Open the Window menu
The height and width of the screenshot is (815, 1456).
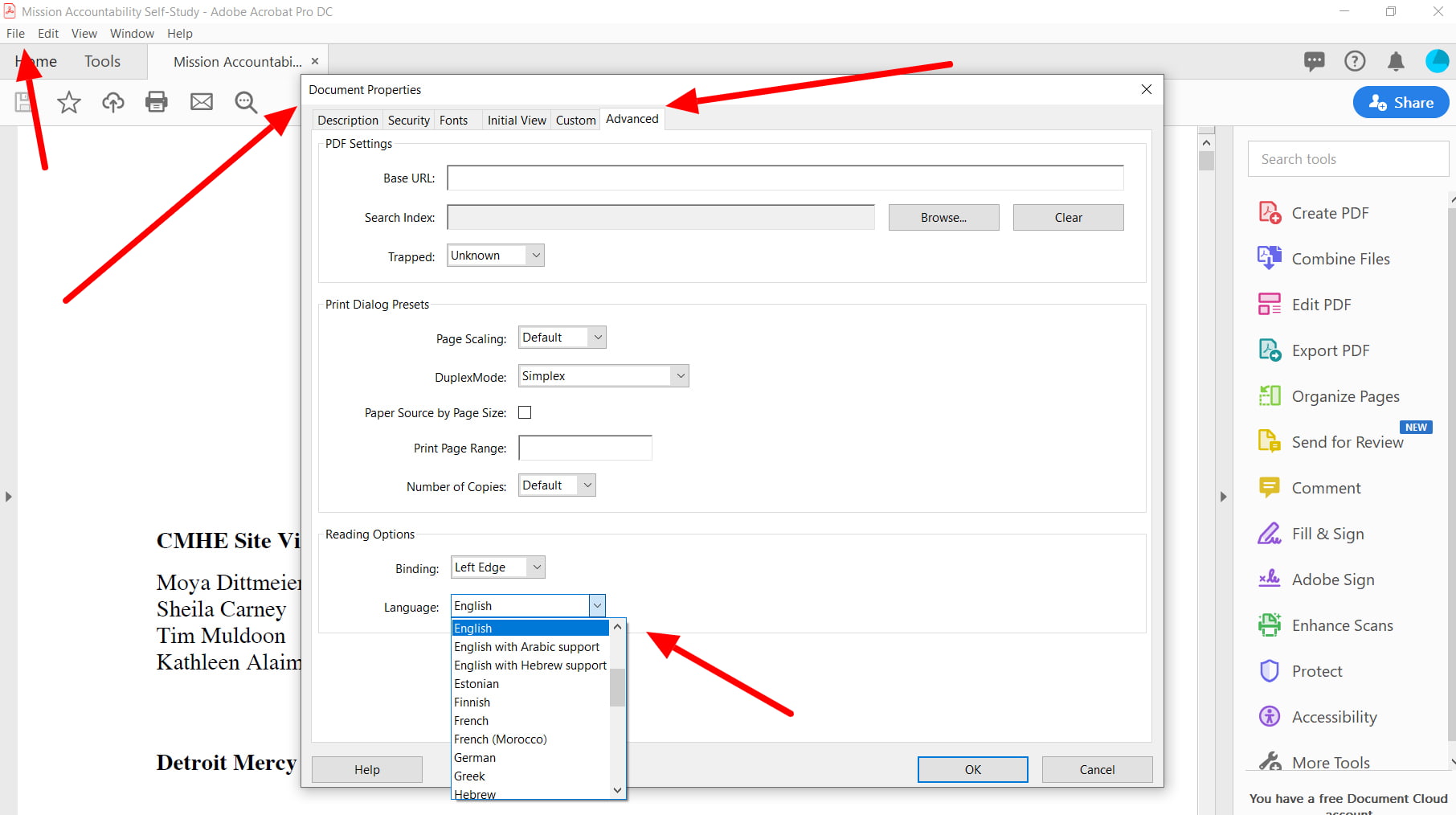[132, 34]
